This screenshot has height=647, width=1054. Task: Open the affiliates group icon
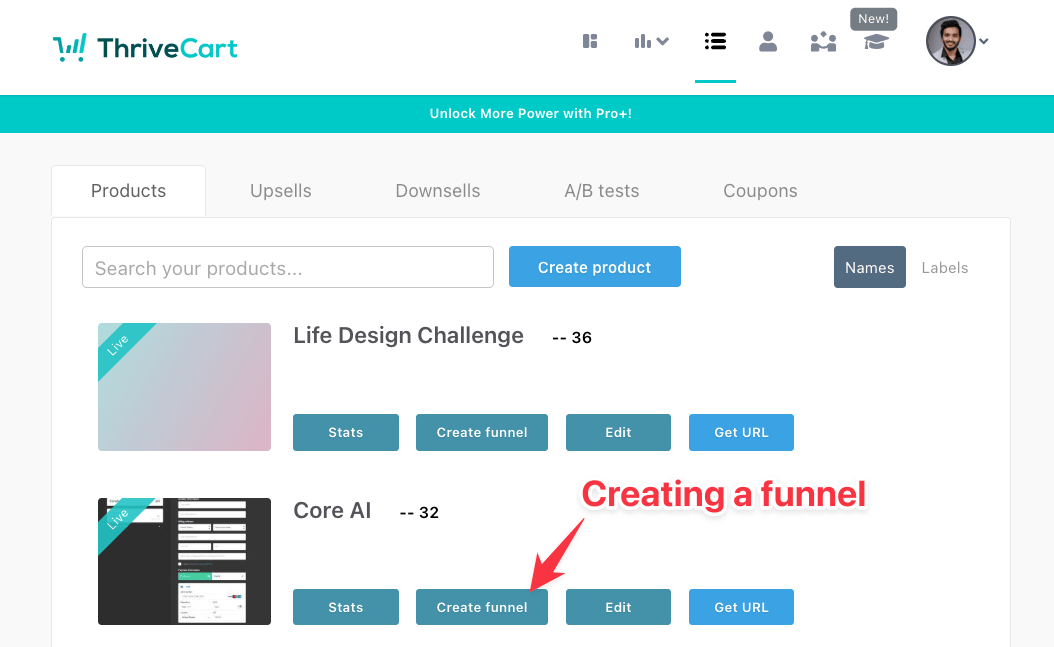[823, 42]
